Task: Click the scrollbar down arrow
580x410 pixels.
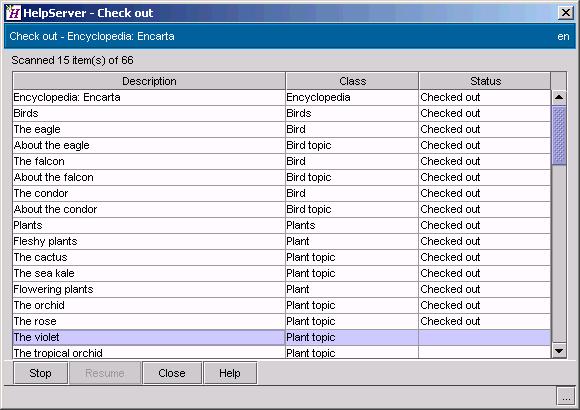Action: coord(559,350)
